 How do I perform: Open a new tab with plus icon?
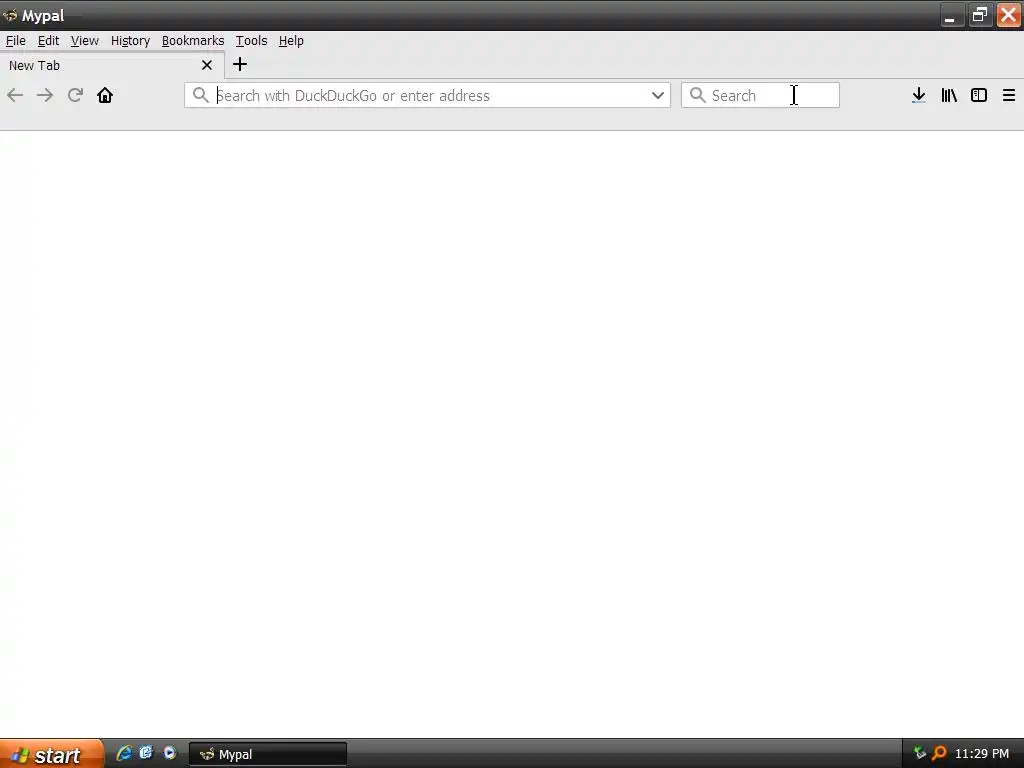pos(240,65)
